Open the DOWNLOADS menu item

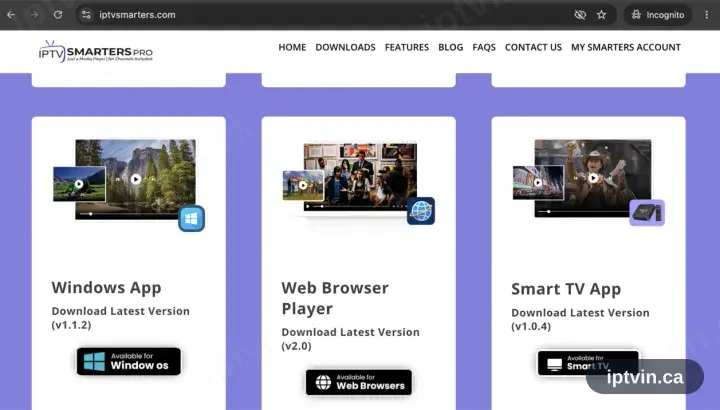click(x=345, y=47)
